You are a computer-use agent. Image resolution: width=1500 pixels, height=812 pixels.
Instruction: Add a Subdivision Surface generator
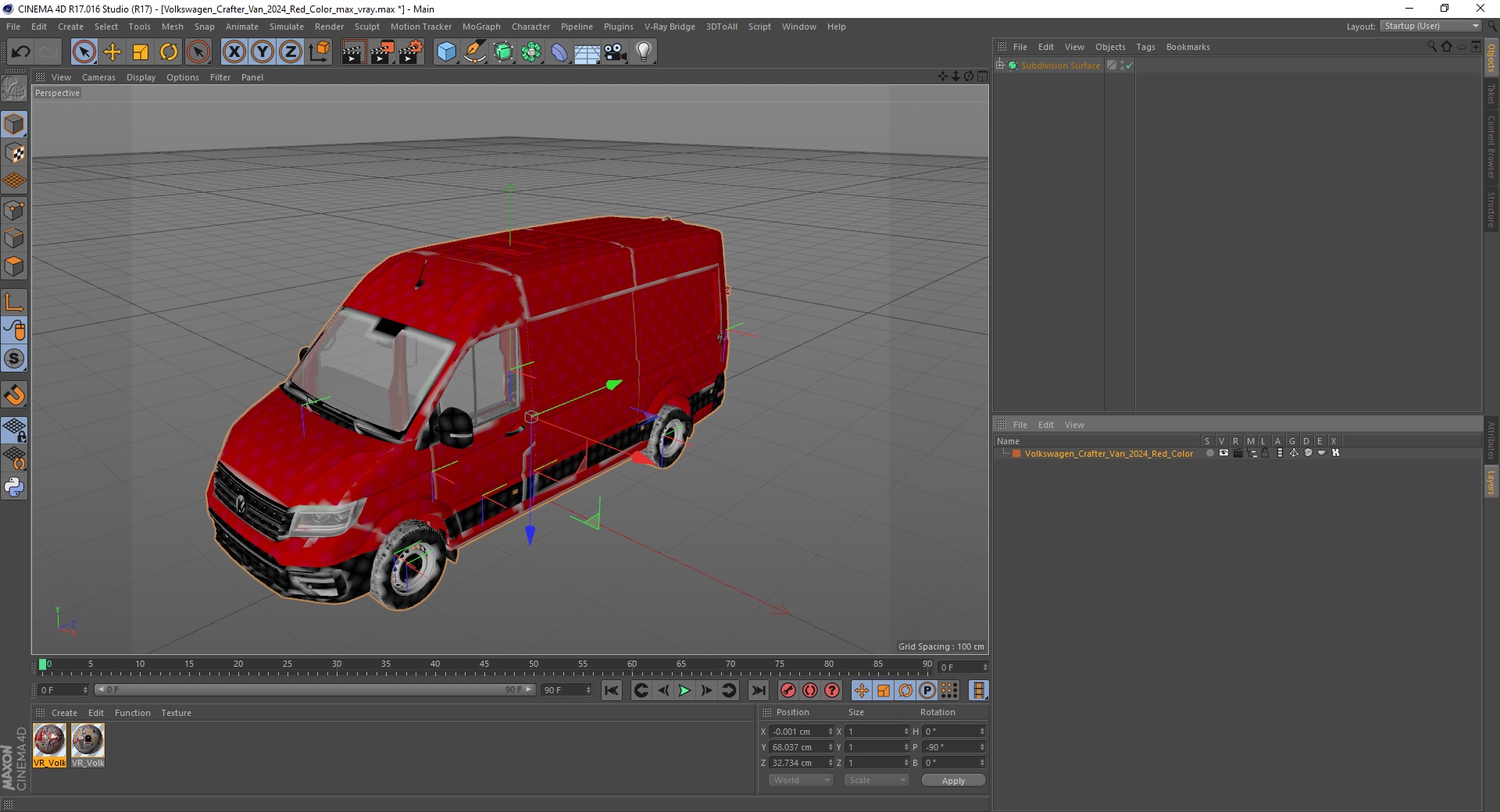point(503,52)
